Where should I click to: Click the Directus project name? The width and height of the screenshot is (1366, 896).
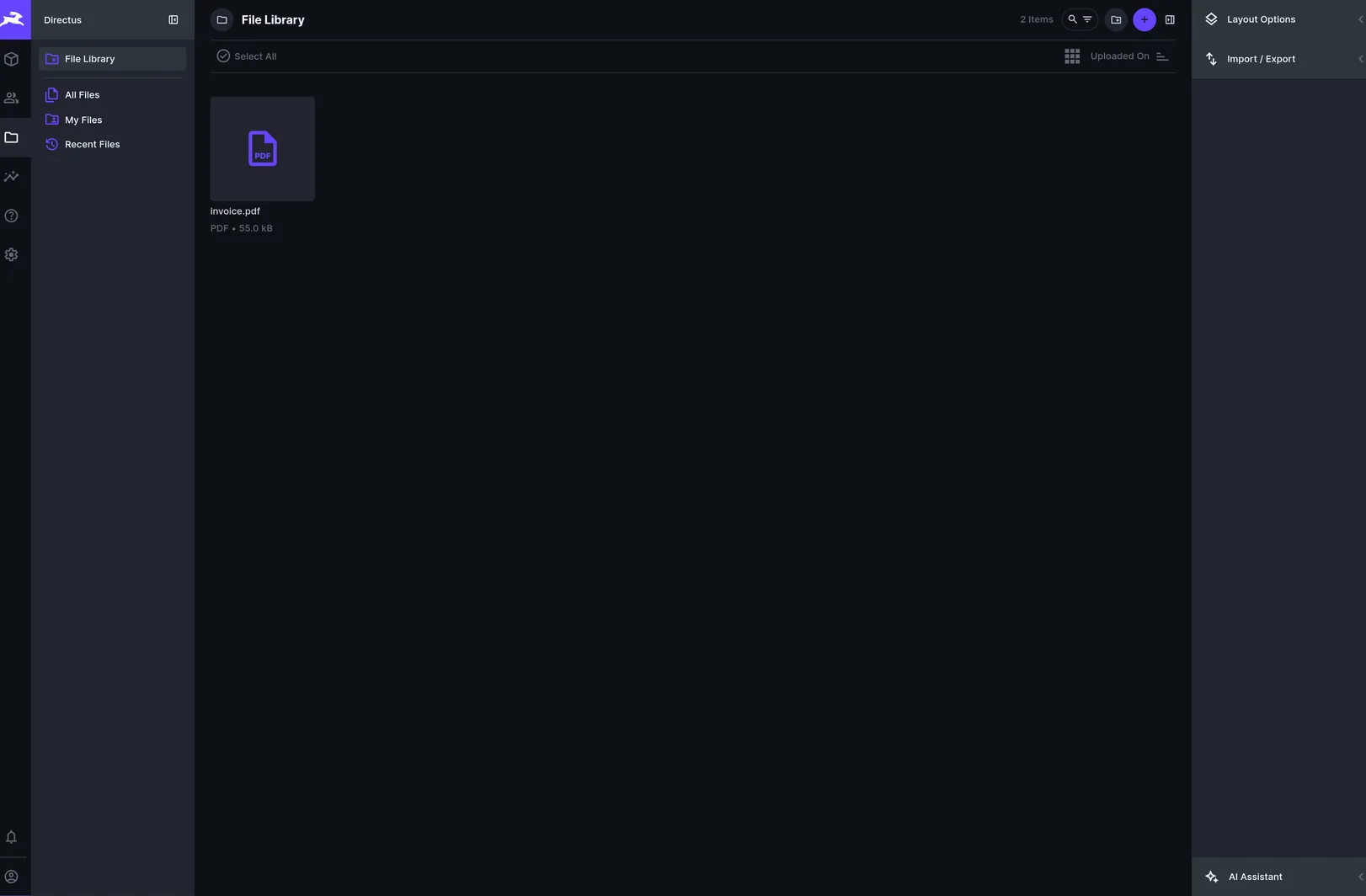(62, 19)
